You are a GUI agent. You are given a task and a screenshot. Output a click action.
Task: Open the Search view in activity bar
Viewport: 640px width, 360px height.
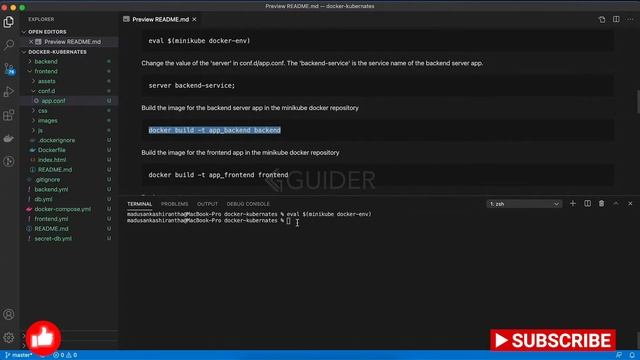(9, 44)
